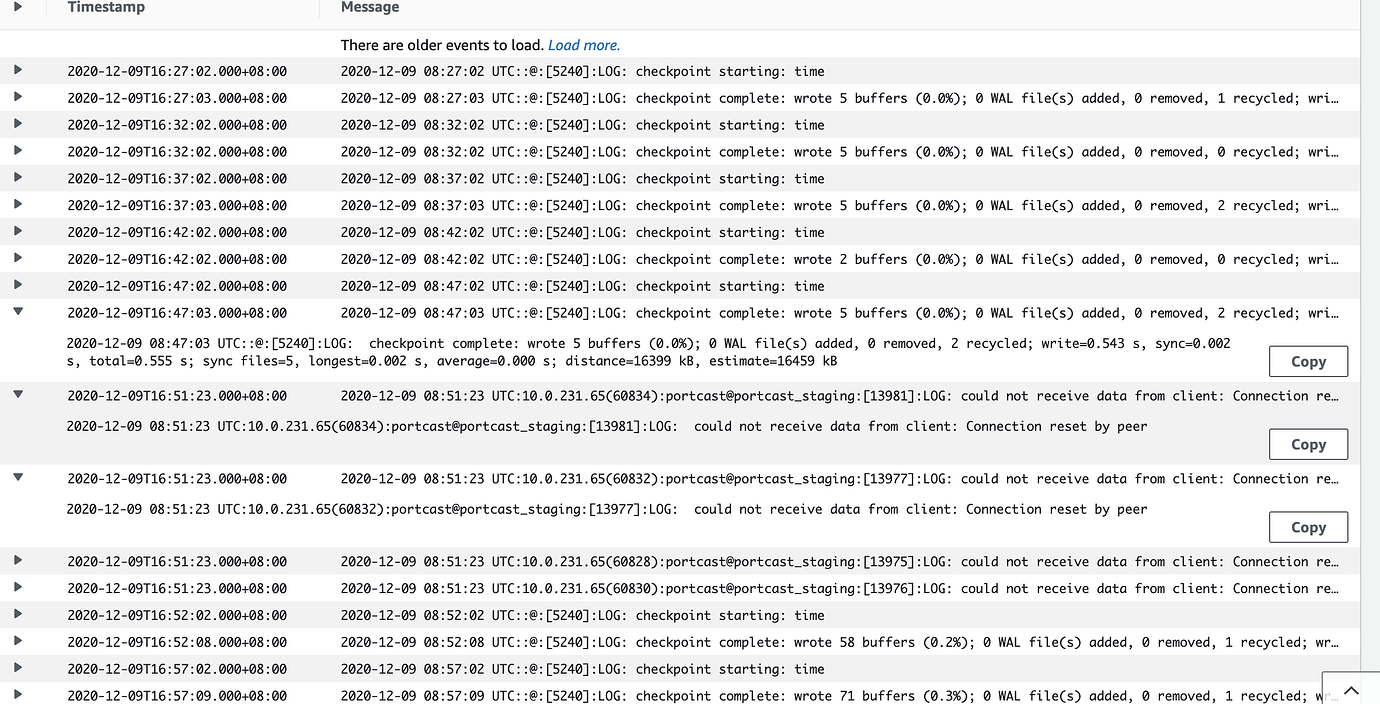Click the expanded detail text for port 60834
The width and height of the screenshot is (1380, 704).
click(607, 426)
